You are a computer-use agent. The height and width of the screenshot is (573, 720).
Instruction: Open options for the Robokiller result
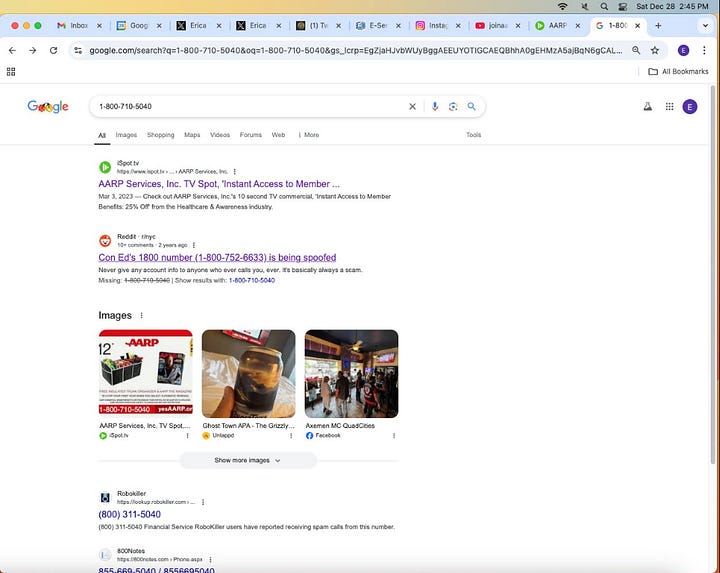pyautogui.click(x=203, y=502)
